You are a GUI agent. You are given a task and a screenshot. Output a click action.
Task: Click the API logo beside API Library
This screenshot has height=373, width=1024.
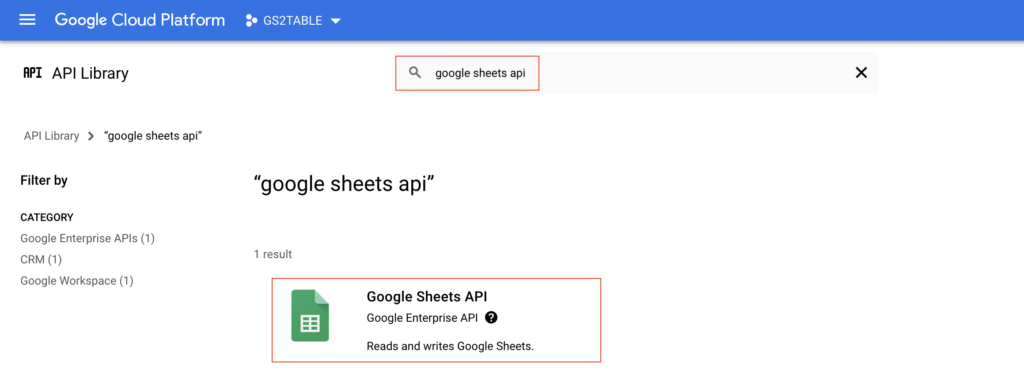click(x=32, y=73)
